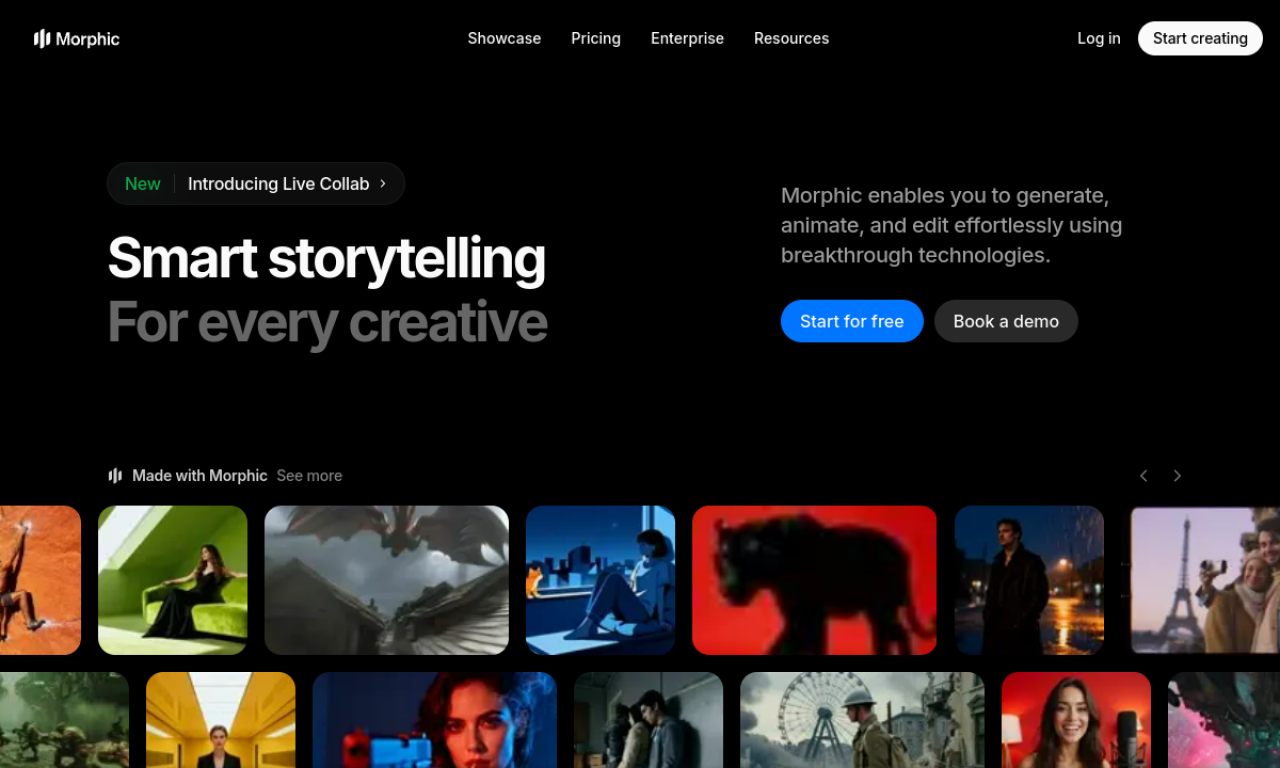Viewport: 1280px width, 768px height.
Task: Click the Log in link
Action: 1098,38
